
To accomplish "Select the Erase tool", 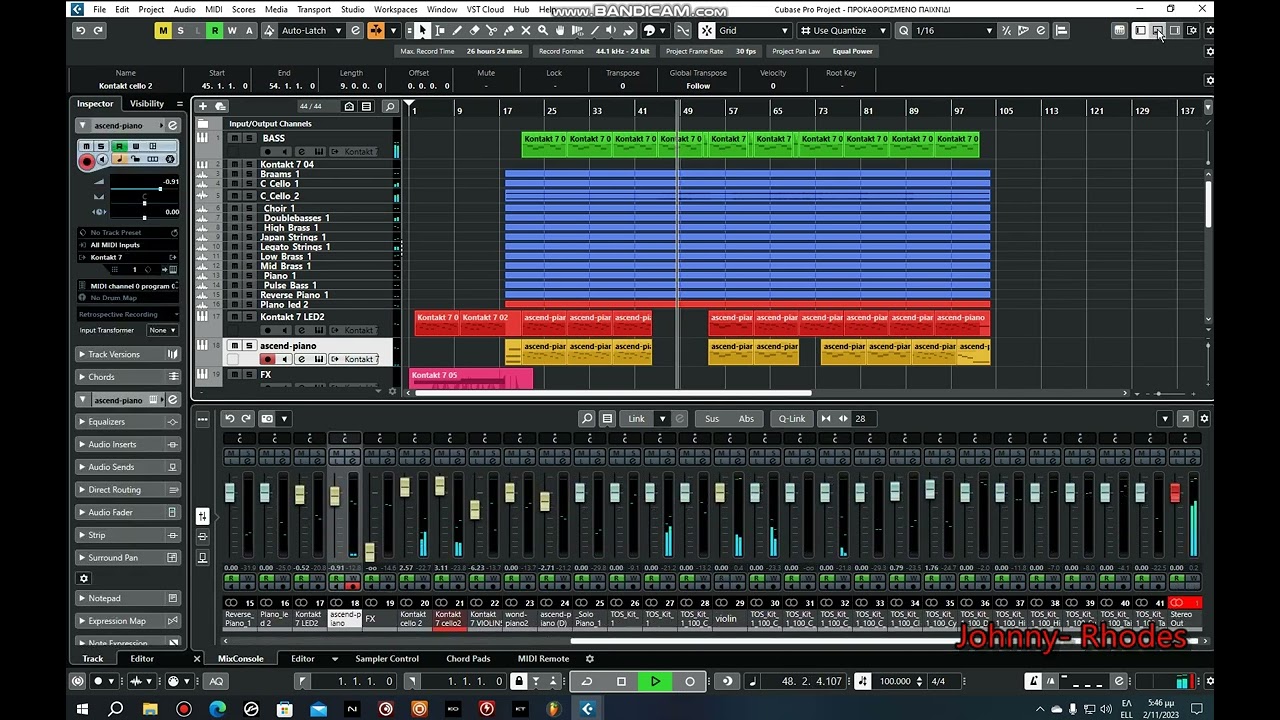I will [x=474, y=31].
